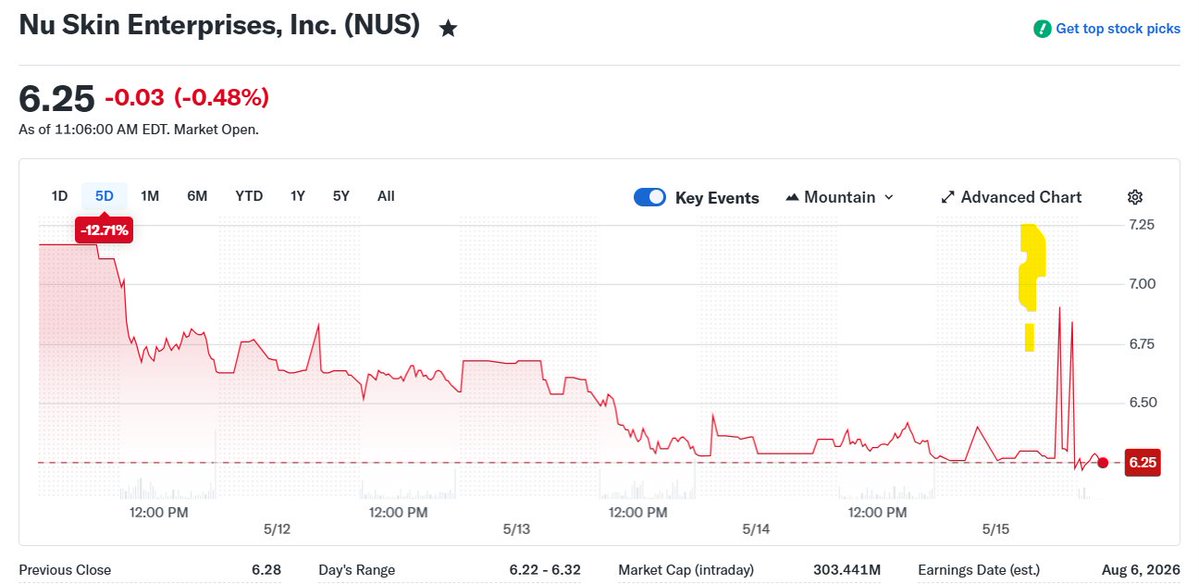Switch chart to 1M range
Screen dimensions: 1199x584
[x=150, y=196]
